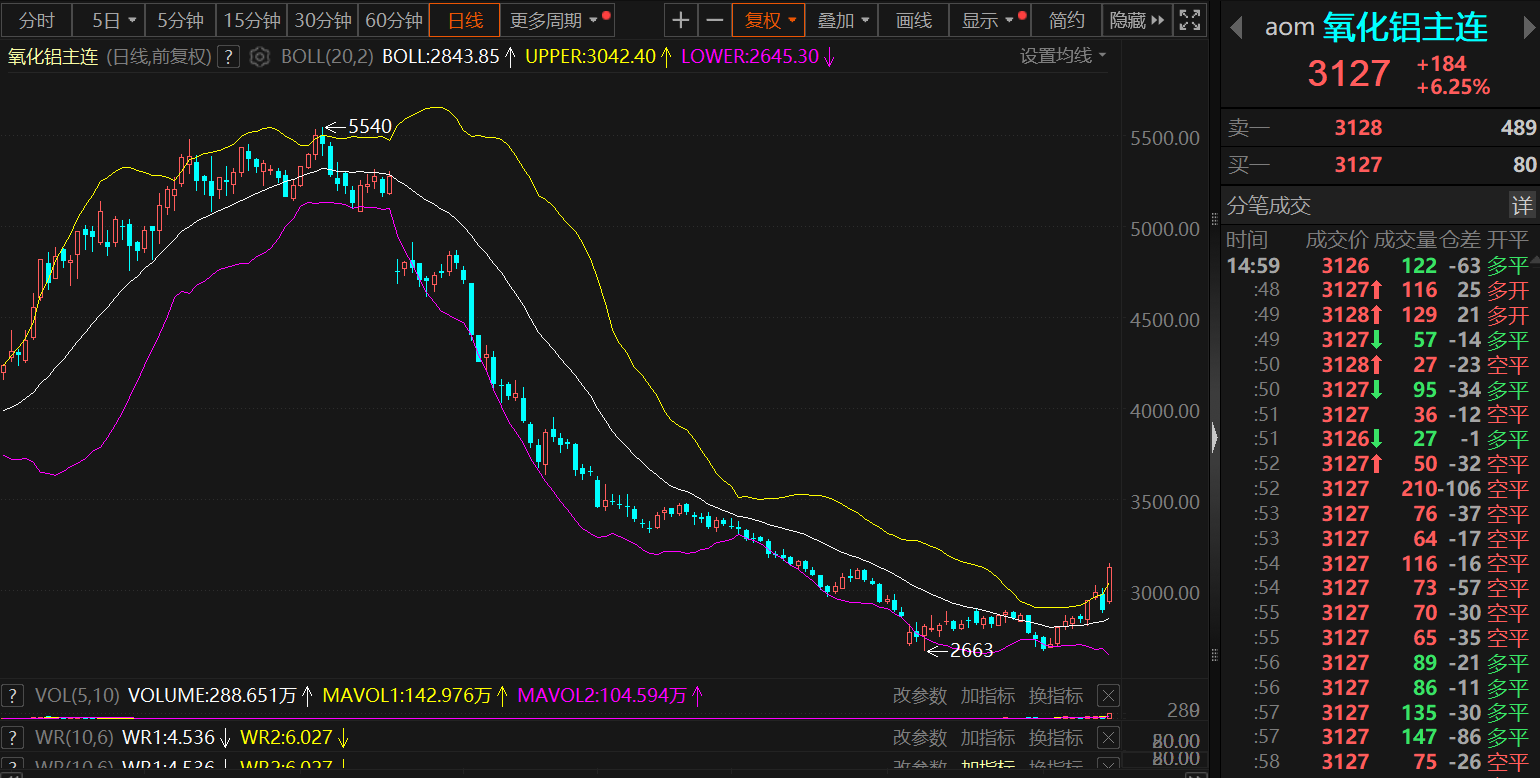Screen dimensions: 1540x778
Task: Click 换指标 in the VOL panel
Action: [x=1056, y=696]
